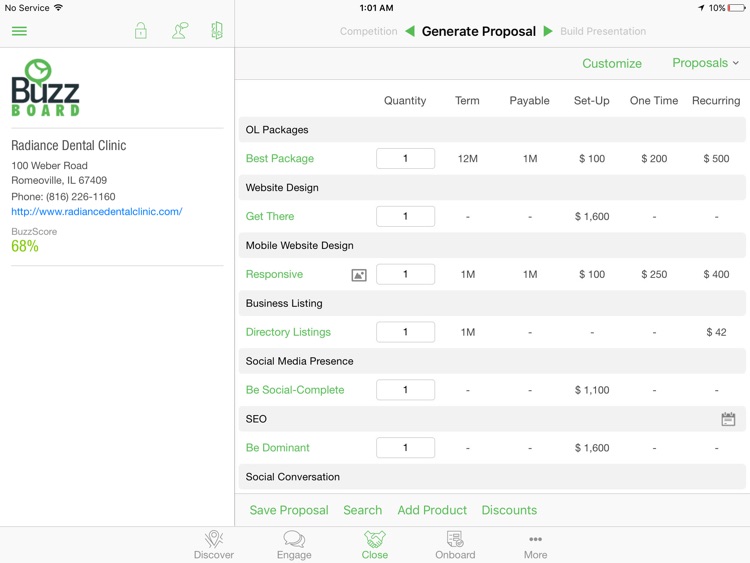Tap the 68% BuzzScore value
The width and height of the screenshot is (750, 563).
pyautogui.click(x=25, y=246)
